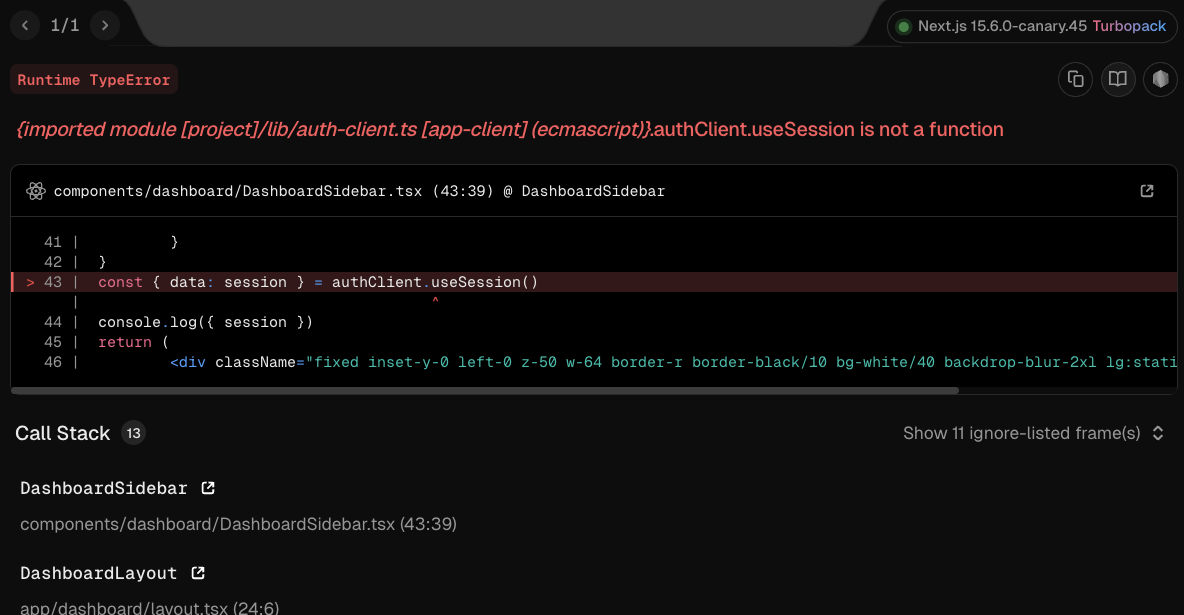This screenshot has width=1184, height=615.
Task: Click the Next.js 15.6.0-canary.45 version badge
Action: (x=1001, y=27)
